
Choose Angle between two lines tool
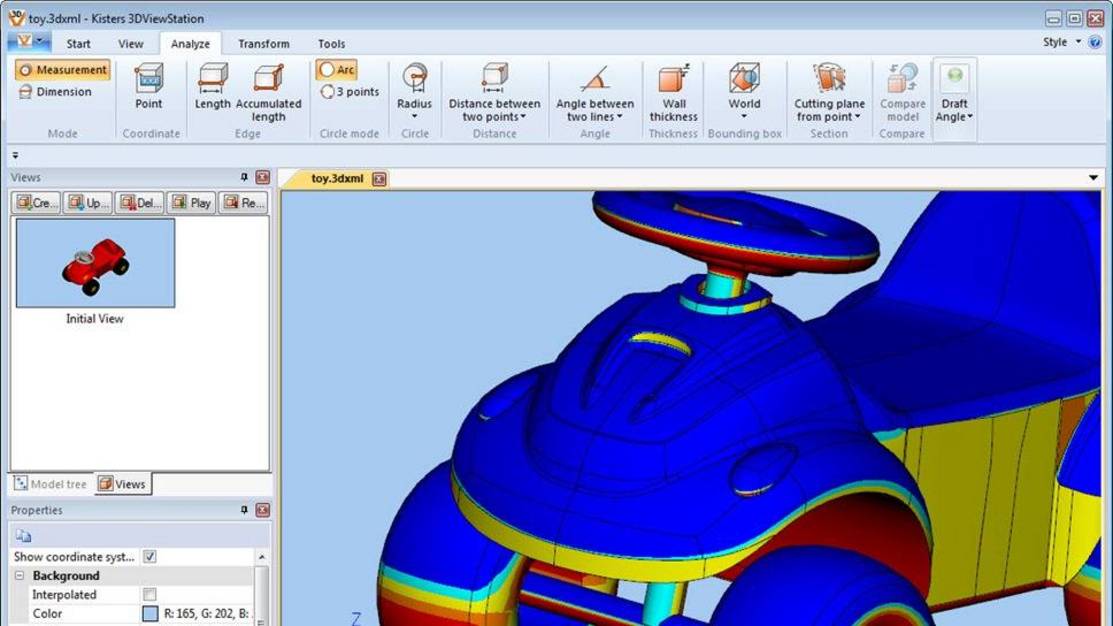pos(595,92)
